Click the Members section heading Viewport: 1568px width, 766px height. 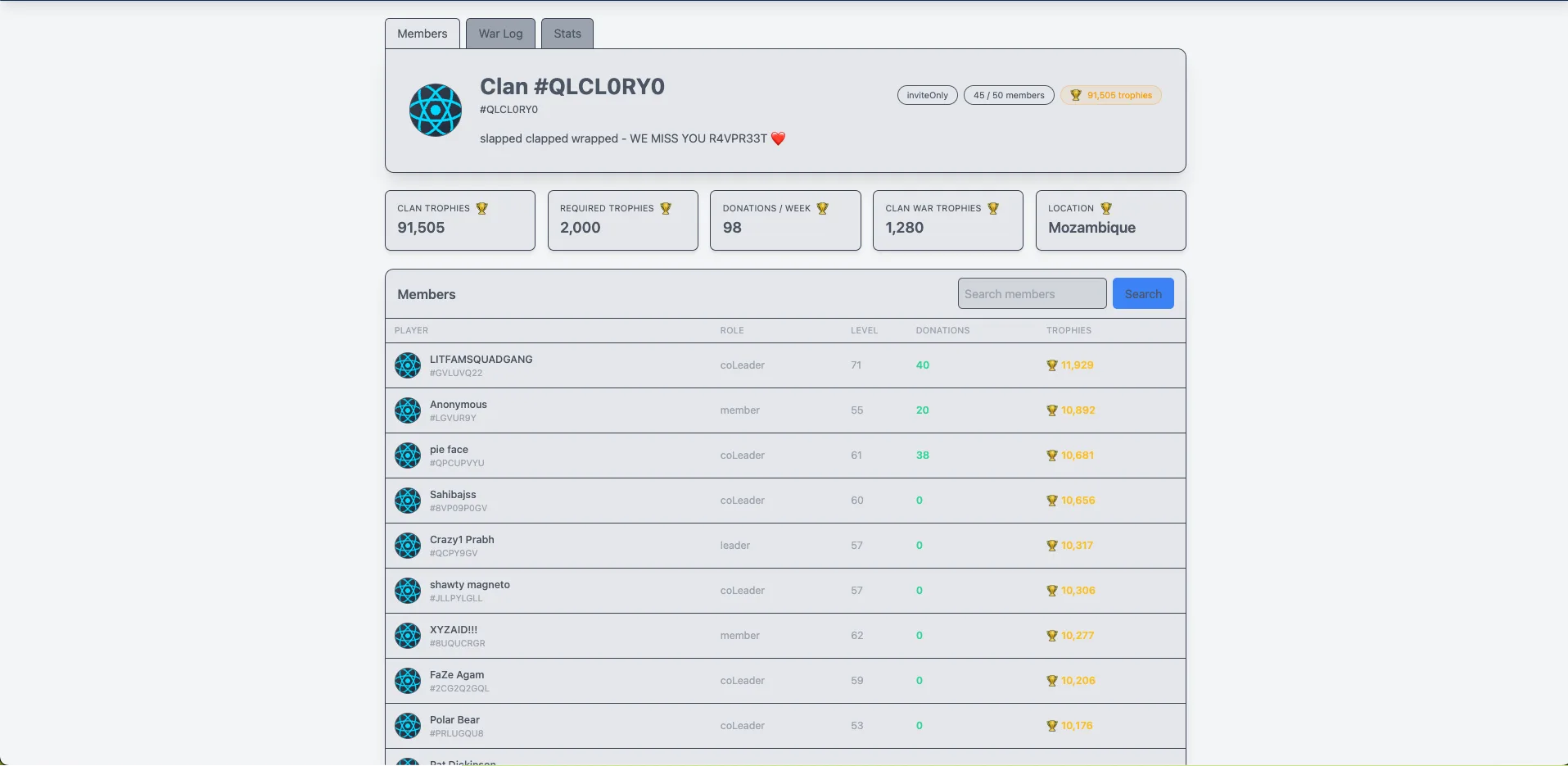(427, 294)
